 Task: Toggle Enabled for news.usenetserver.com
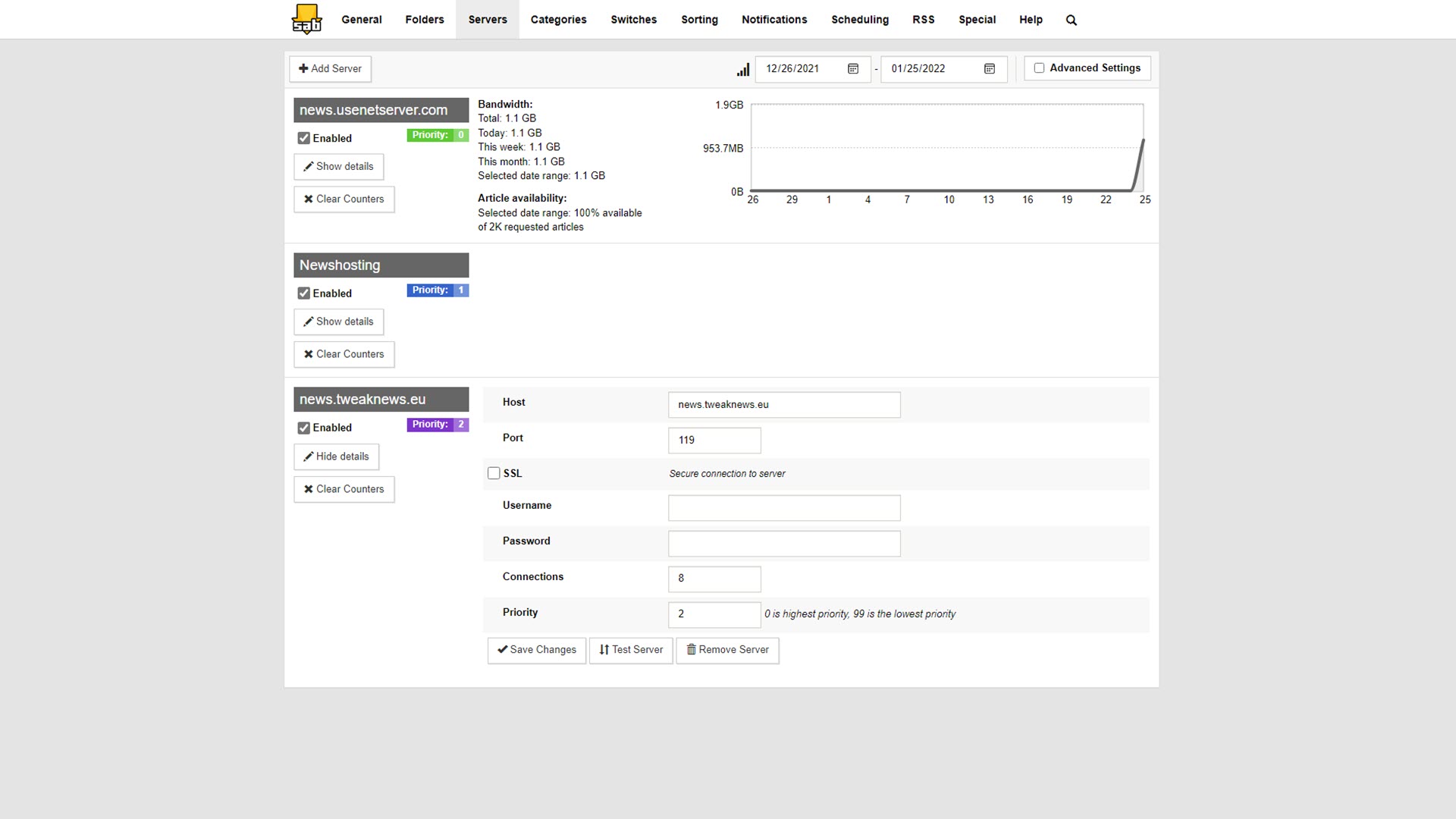click(304, 138)
